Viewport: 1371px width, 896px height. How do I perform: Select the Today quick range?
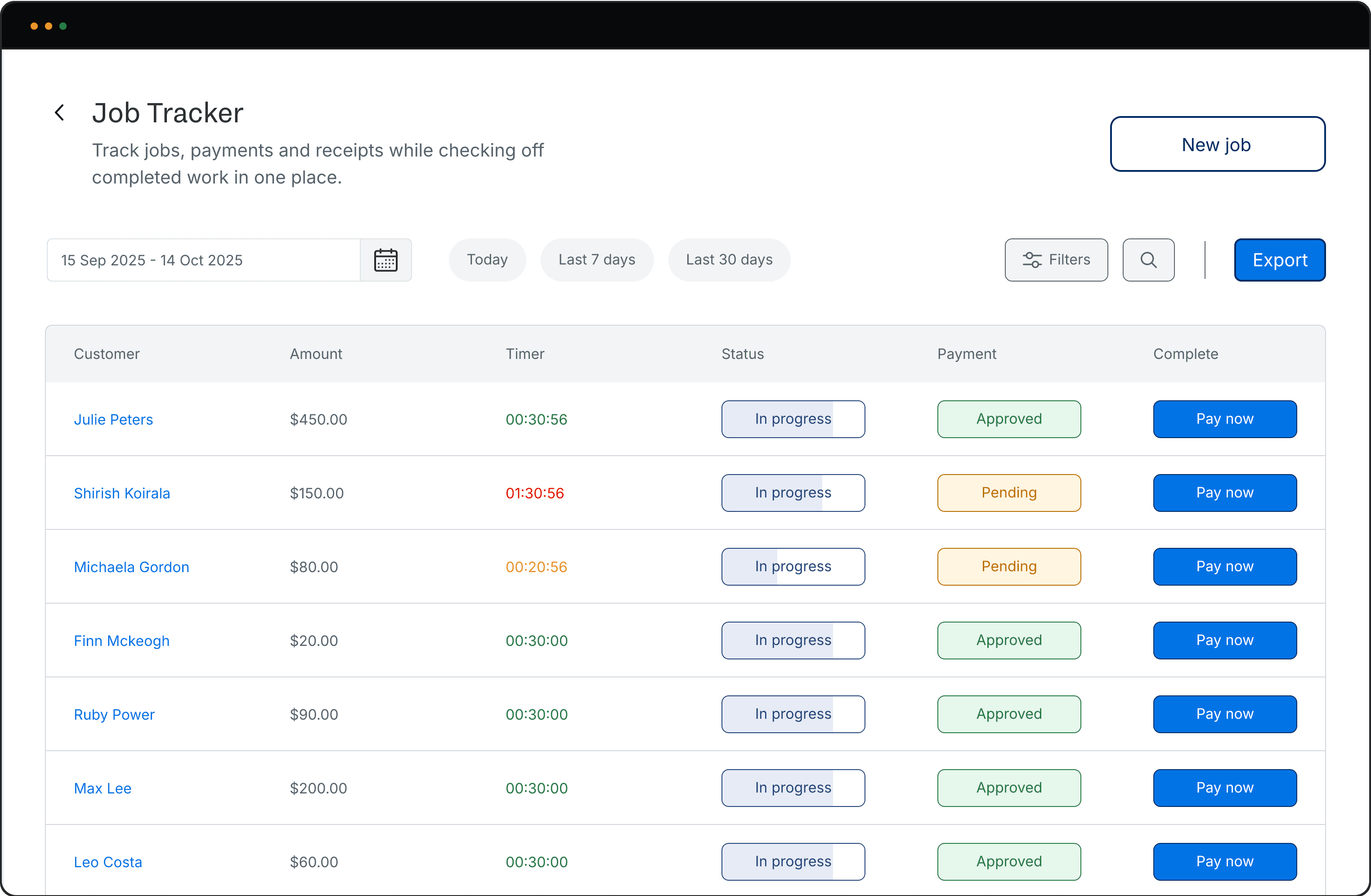click(x=487, y=260)
